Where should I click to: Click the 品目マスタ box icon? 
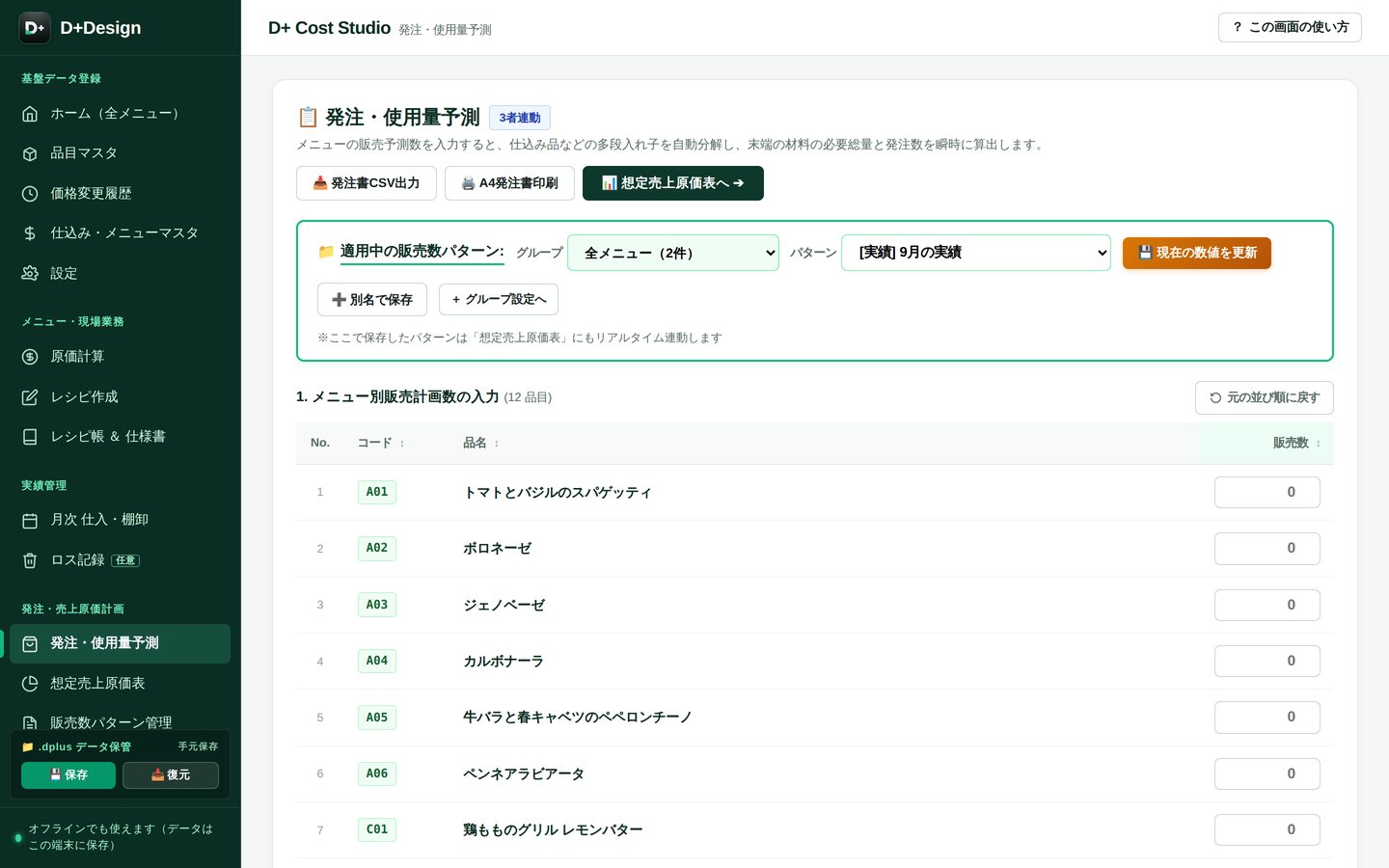(x=30, y=153)
